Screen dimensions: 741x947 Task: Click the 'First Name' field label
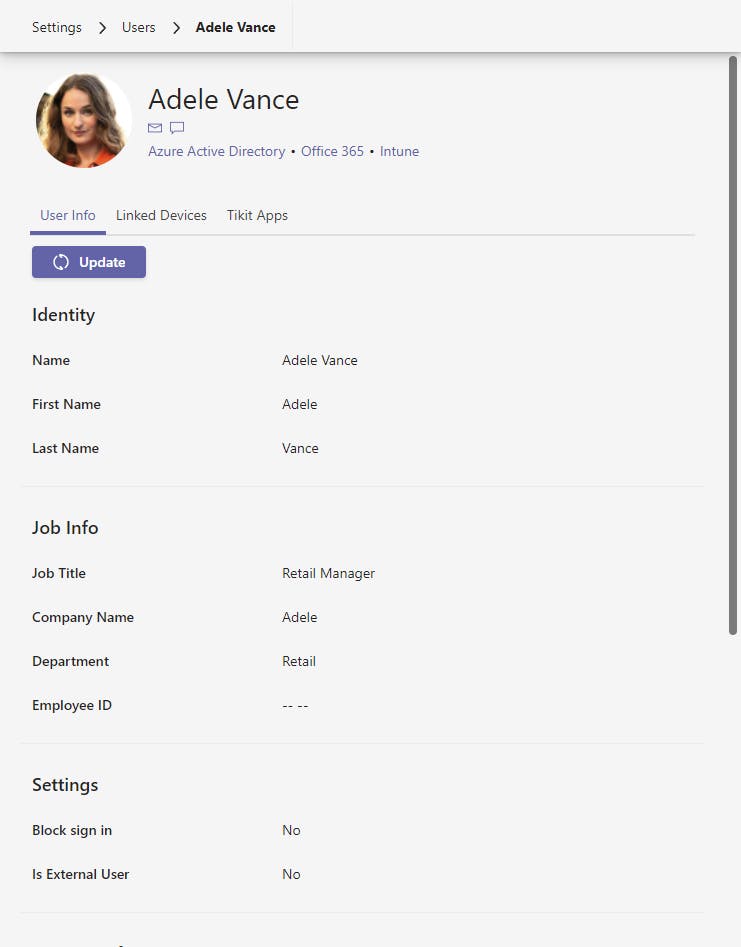coord(66,405)
